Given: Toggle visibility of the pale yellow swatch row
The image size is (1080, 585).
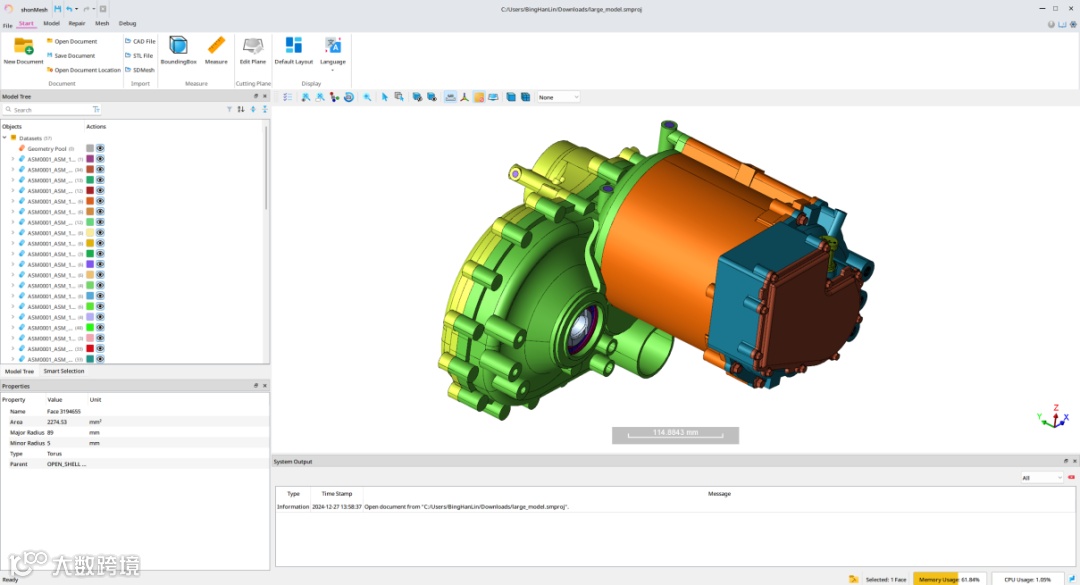Looking at the screenshot, I should pos(100,233).
